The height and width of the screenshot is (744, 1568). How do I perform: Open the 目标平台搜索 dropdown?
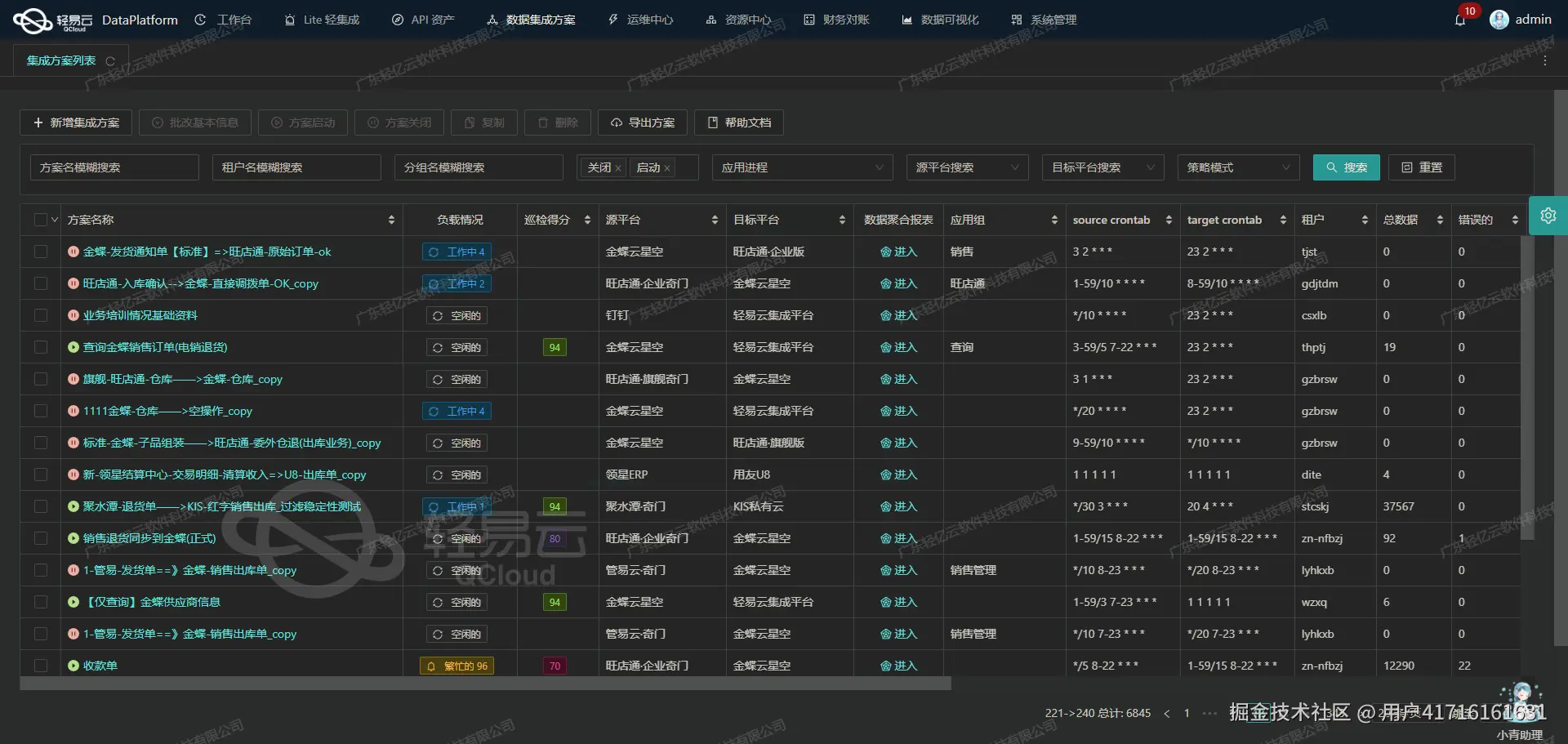[1102, 167]
